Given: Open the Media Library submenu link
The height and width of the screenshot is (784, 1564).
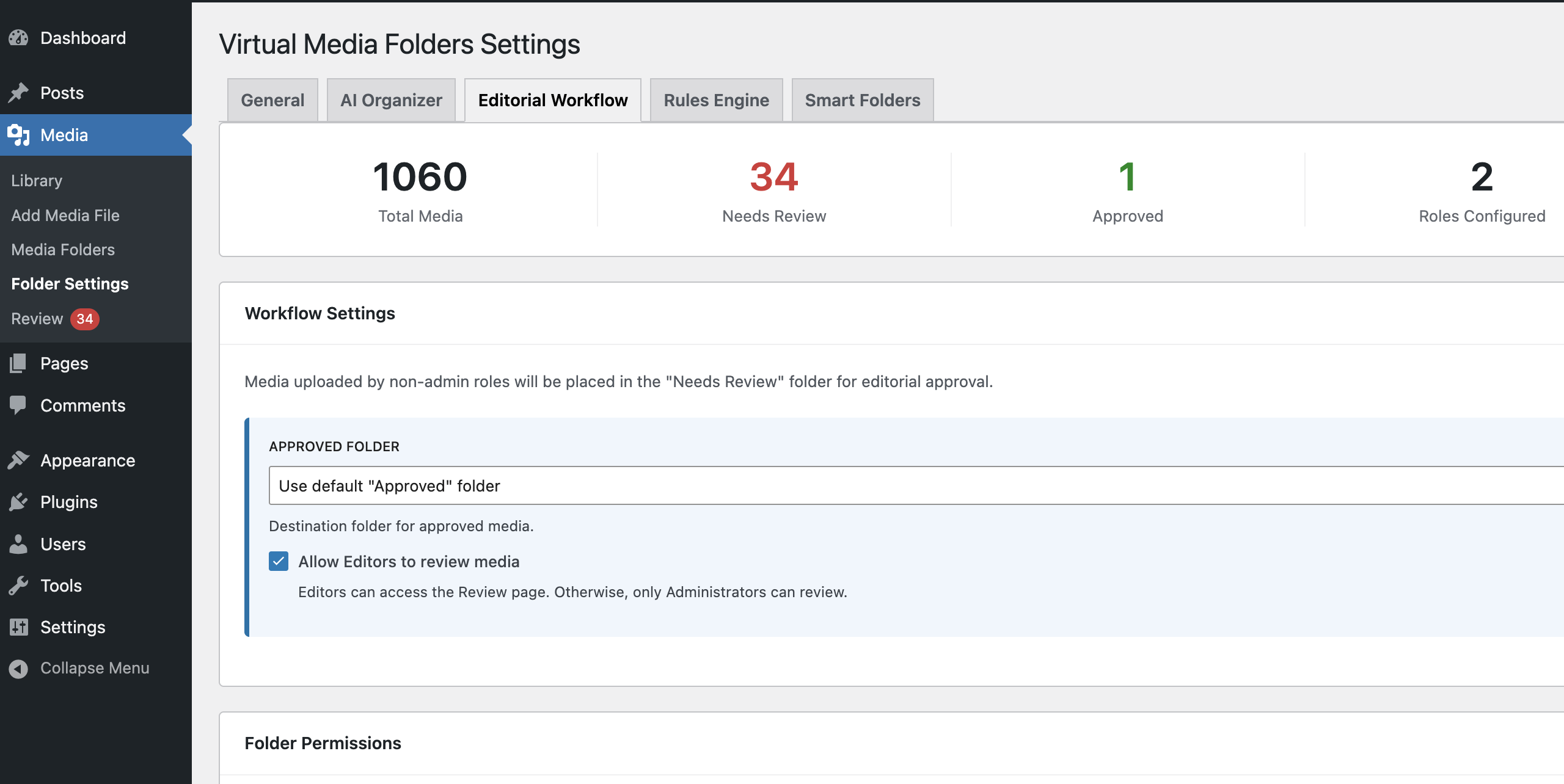Looking at the screenshot, I should click(x=37, y=181).
